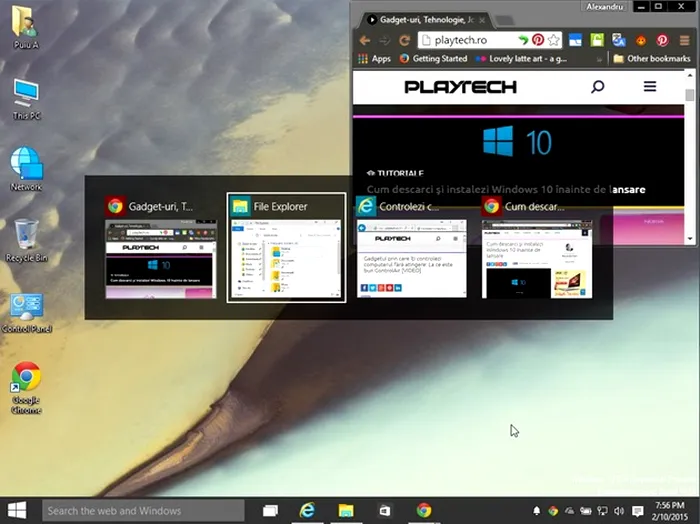700x524 pixels.
Task: Reload the playtech.ro page
Action: [404, 41]
